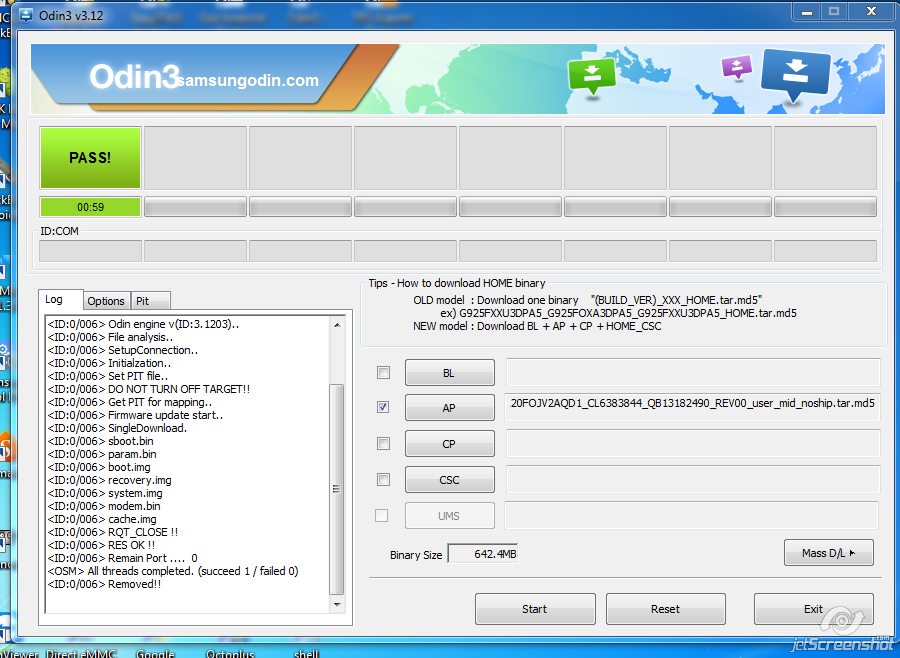Select log line 'All threads completed'
Viewport: 900px width, 658px height.
click(x=173, y=571)
